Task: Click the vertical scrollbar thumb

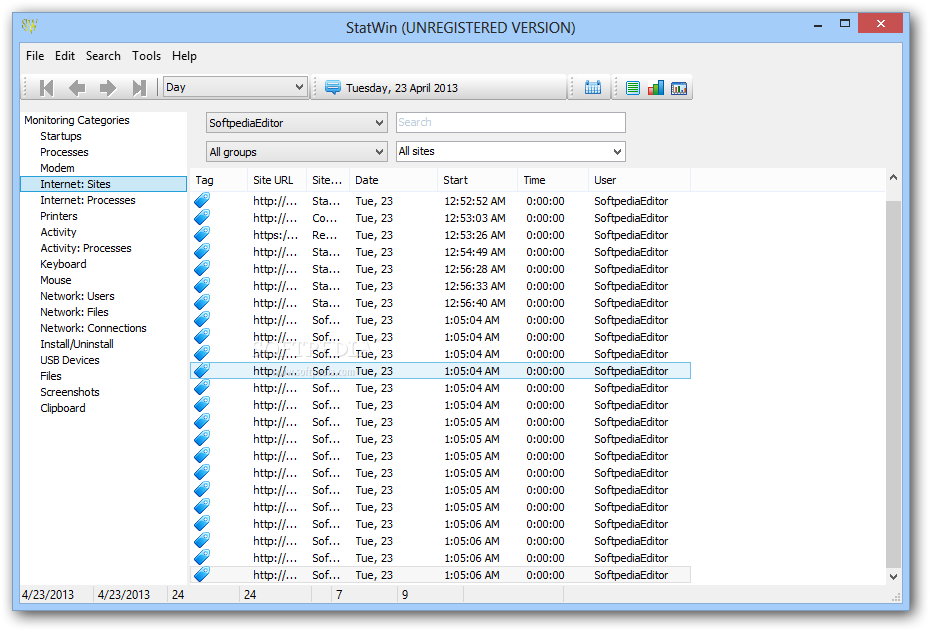Action: point(893,383)
